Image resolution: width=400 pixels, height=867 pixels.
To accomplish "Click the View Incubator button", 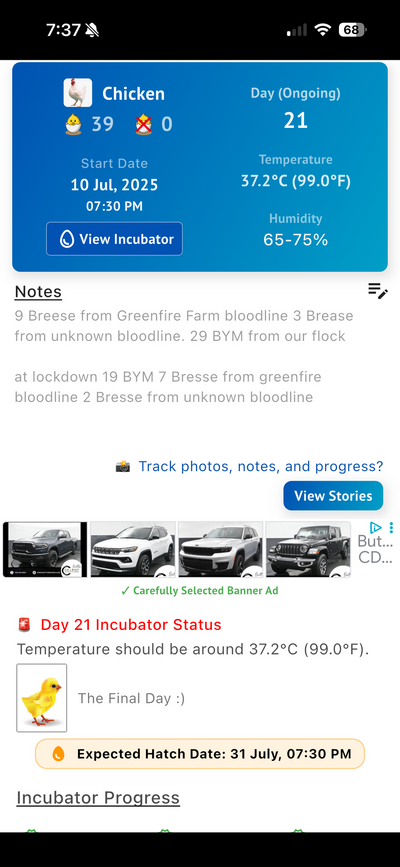I will pyautogui.click(x=115, y=239).
